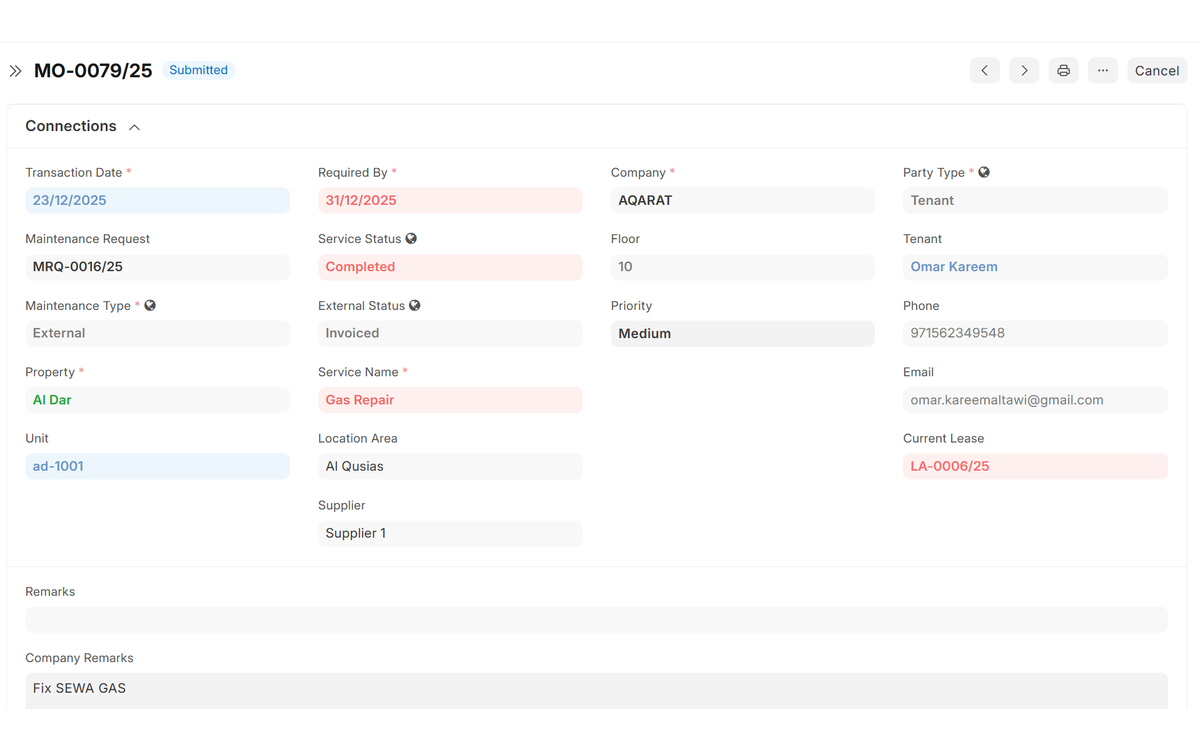
Task: Print the document using printer icon
Action: pos(1063,70)
